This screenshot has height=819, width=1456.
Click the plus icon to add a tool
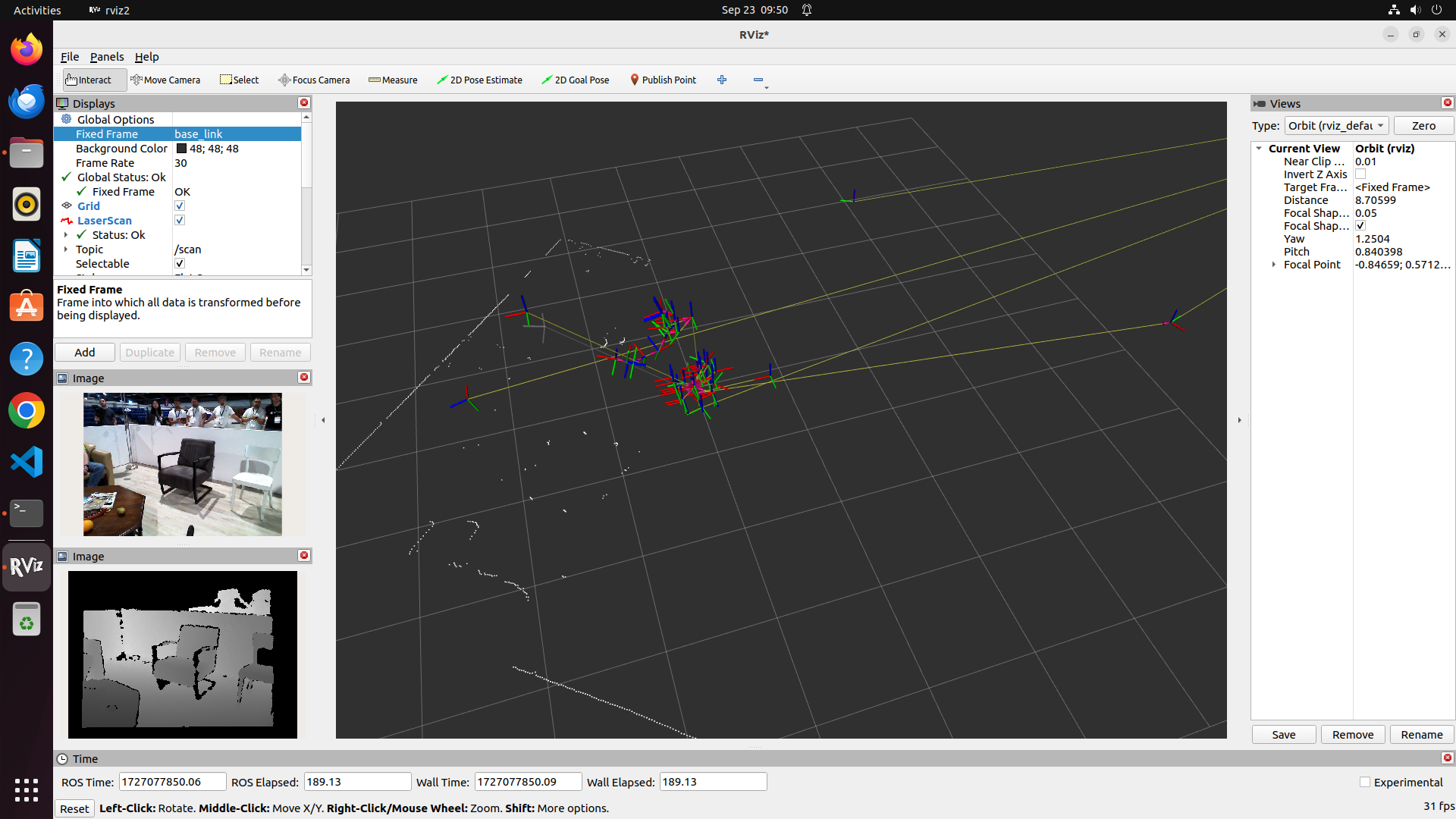(x=722, y=79)
